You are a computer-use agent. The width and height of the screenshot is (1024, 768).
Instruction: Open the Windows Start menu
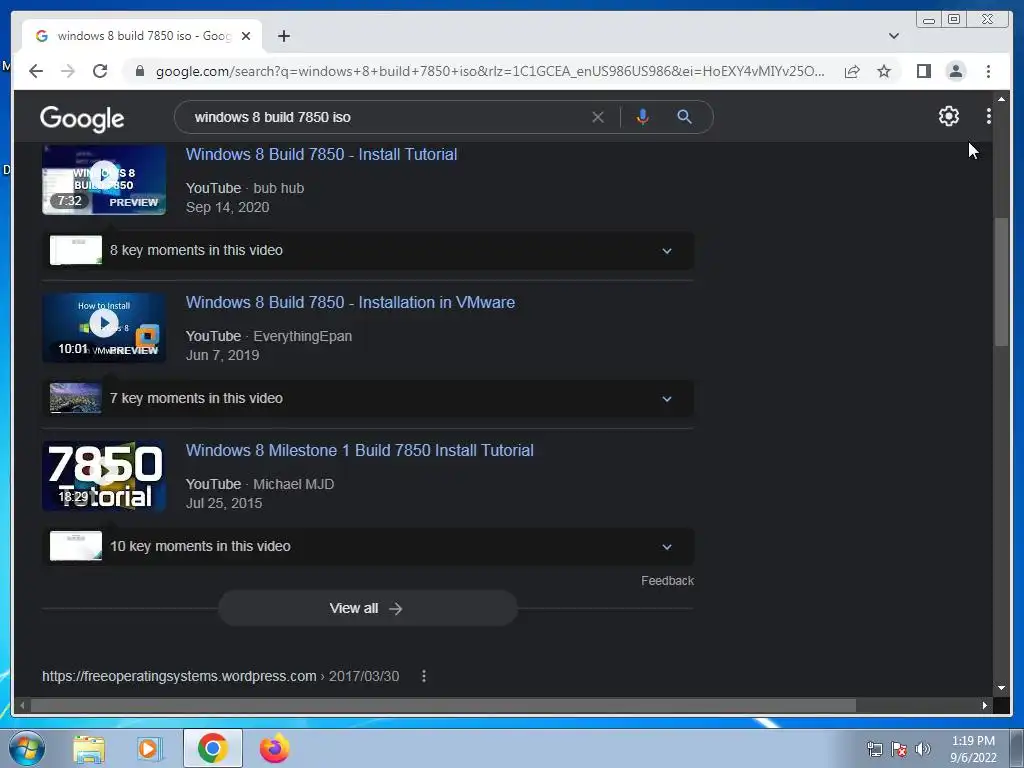[26, 748]
